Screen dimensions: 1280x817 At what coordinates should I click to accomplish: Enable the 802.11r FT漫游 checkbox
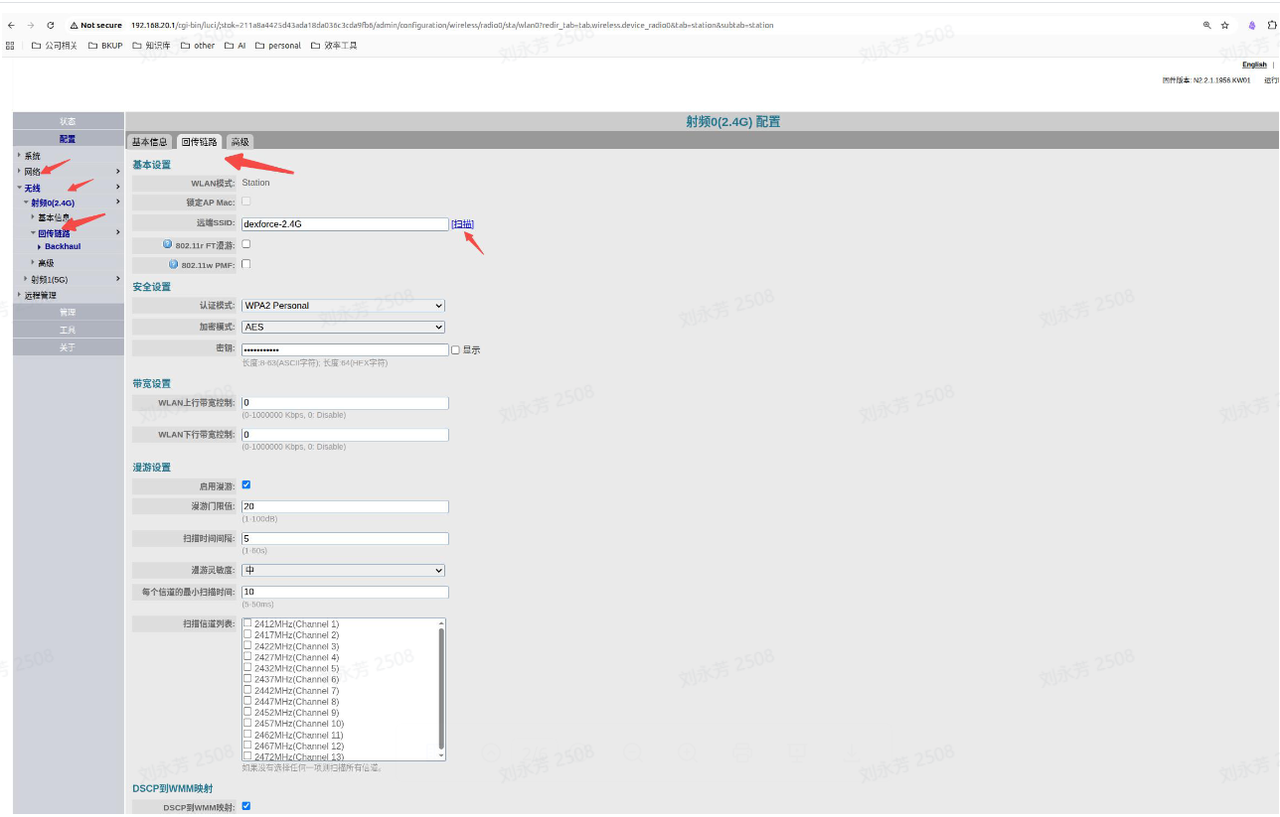point(246,244)
